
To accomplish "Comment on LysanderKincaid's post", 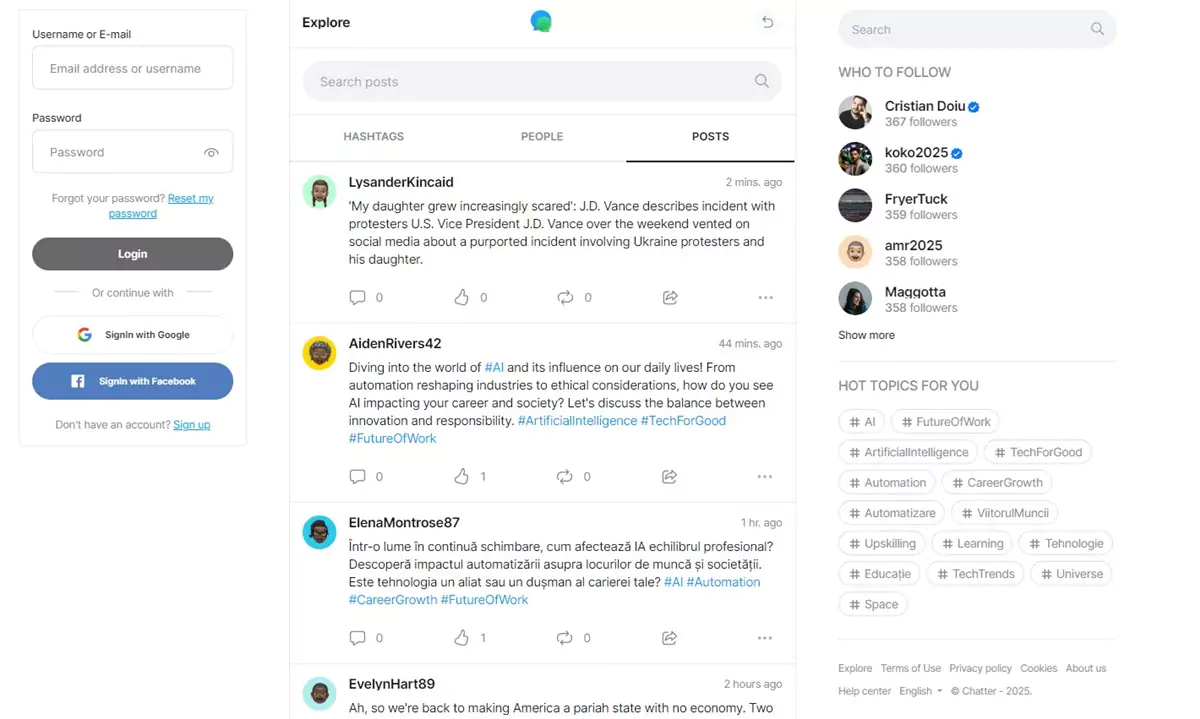I will 357,297.
